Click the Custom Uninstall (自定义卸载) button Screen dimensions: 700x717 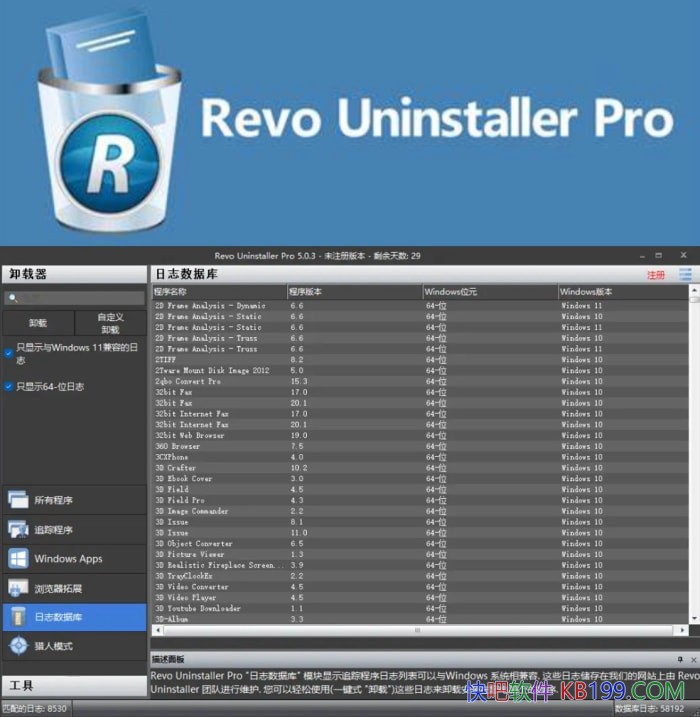[110, 323]
